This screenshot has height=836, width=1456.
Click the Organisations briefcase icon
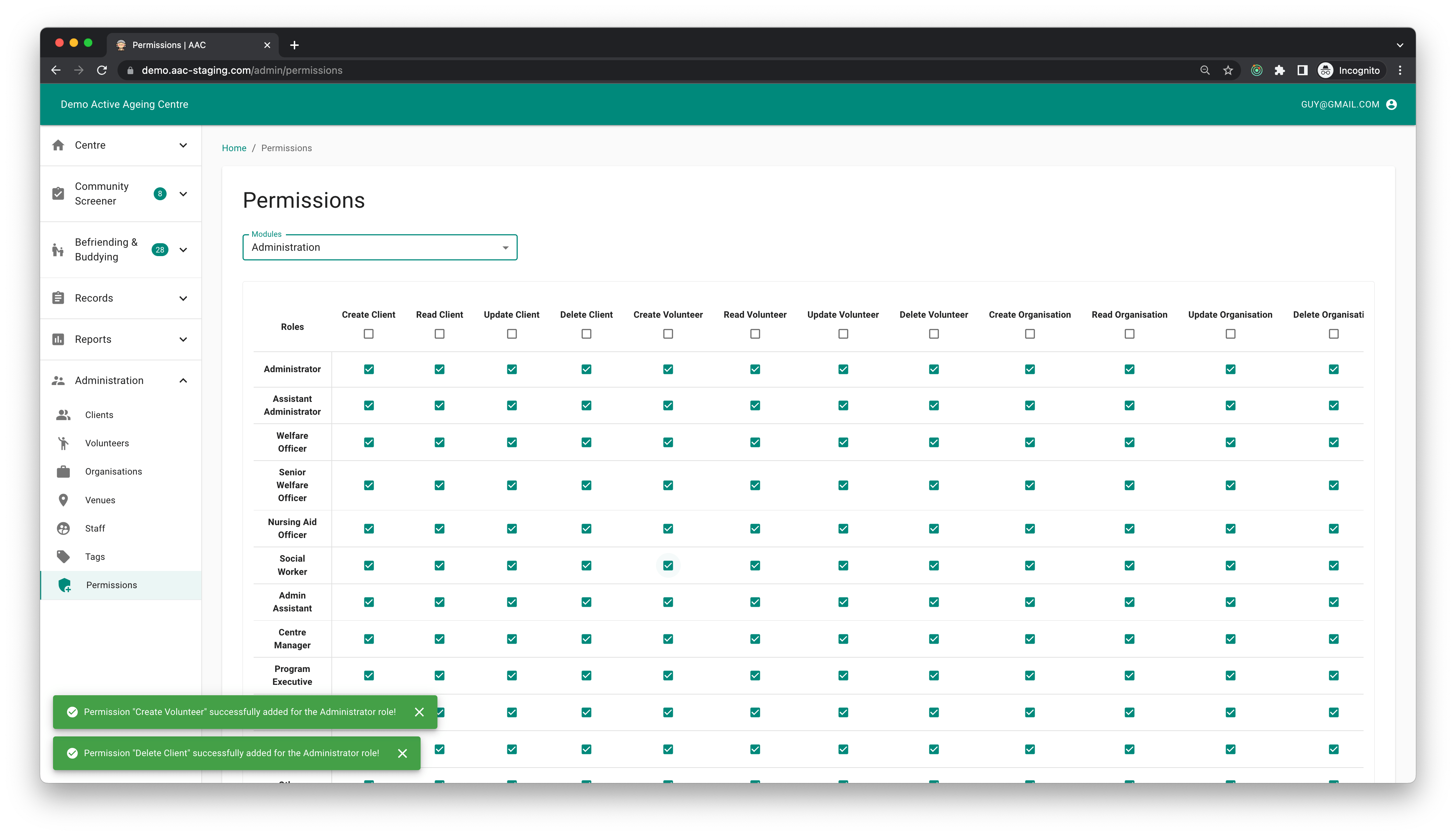click(x=63, y=471)
